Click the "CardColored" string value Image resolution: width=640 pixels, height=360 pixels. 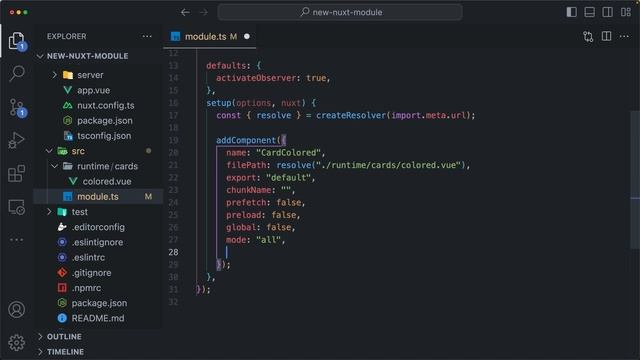[x=288, y=153]
